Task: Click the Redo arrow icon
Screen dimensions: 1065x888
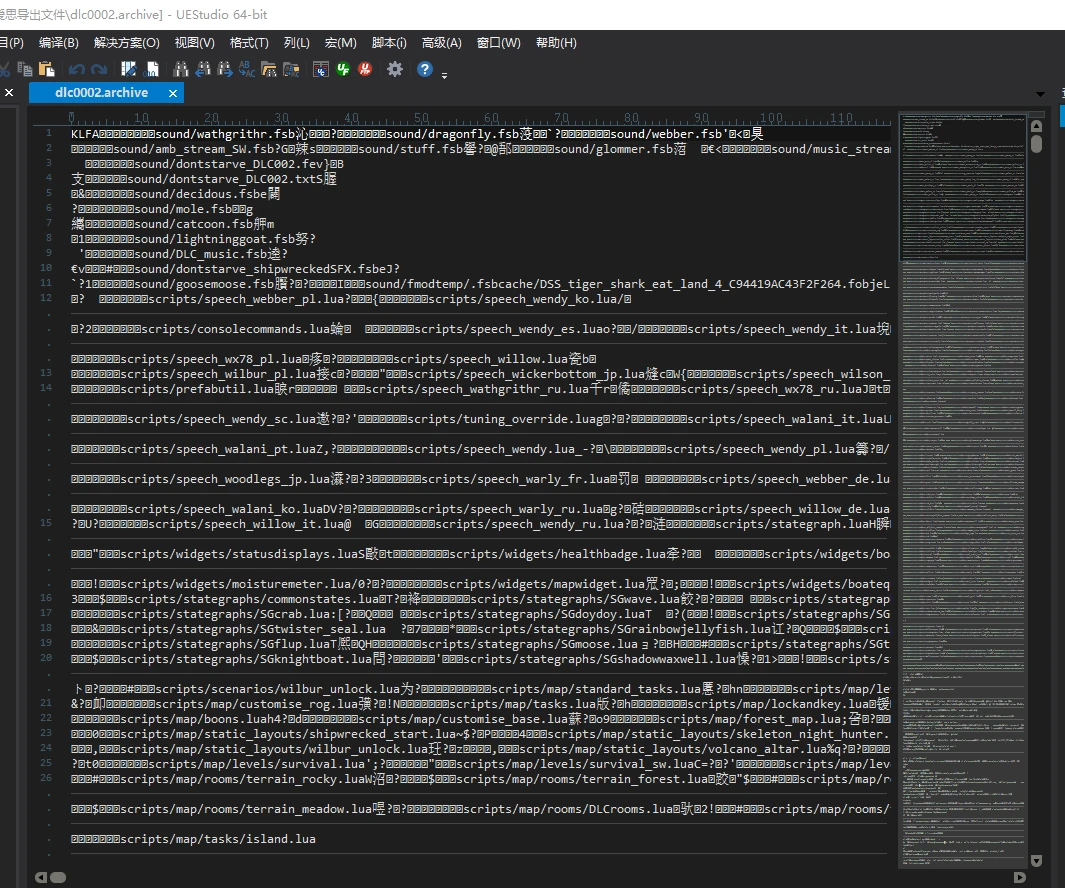Action: tap(99, 69)
